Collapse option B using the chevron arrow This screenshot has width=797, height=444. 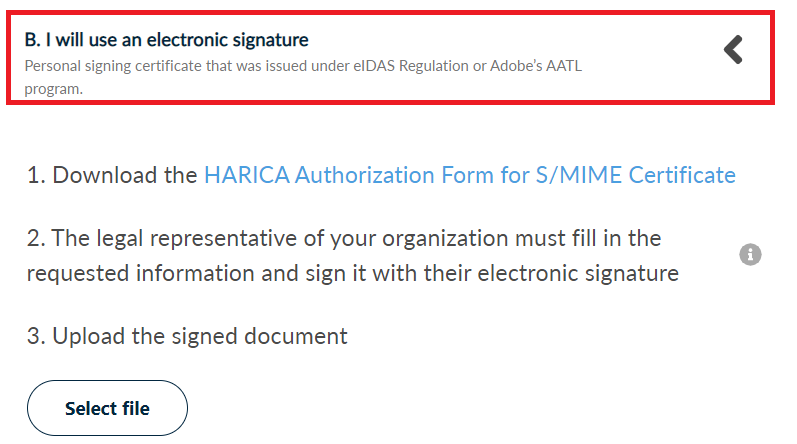(x=733, y=50)
